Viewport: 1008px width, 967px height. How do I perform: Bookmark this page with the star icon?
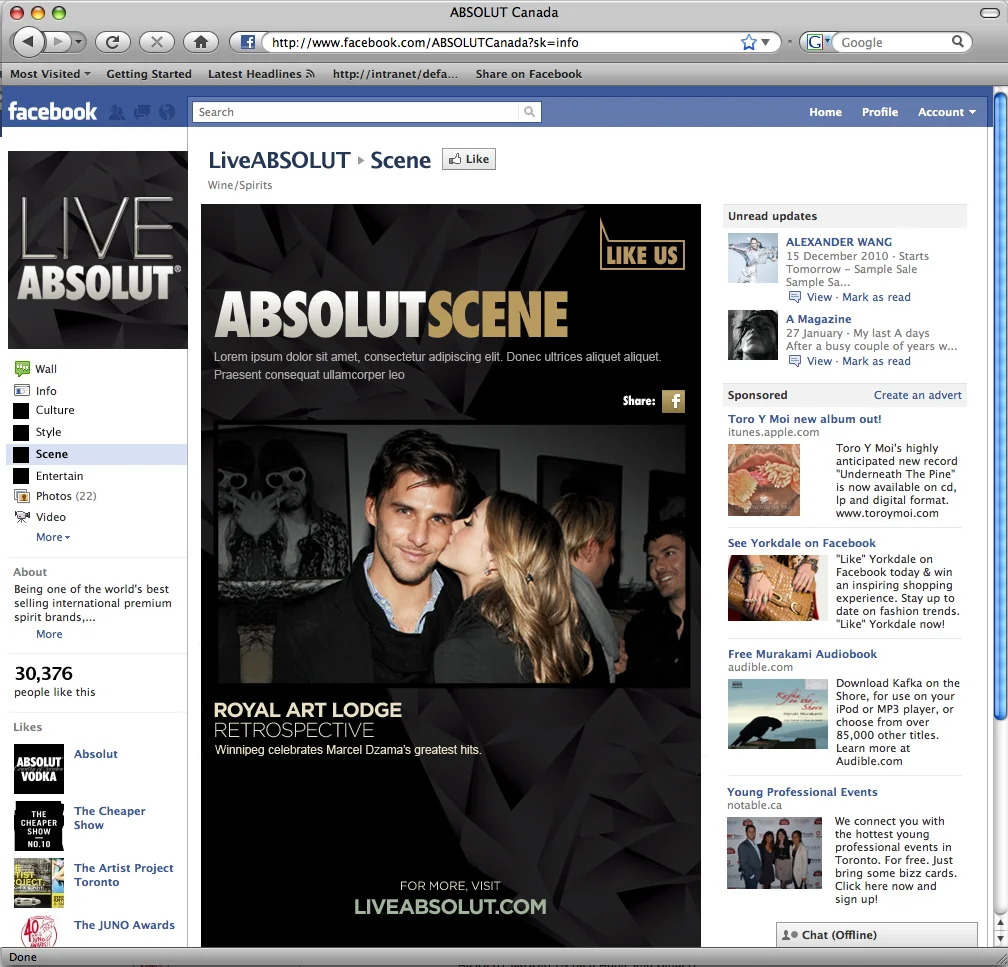click(x=748, y=42)
